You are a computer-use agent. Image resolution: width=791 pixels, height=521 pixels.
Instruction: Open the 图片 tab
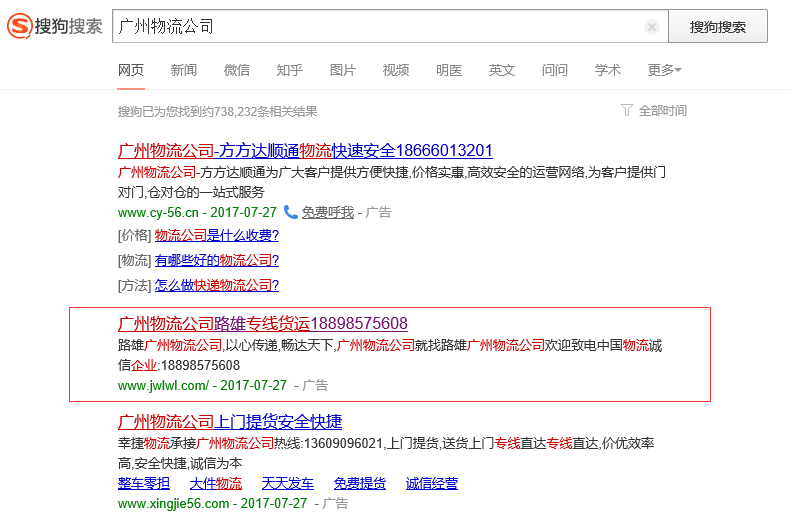coord(343,70)
